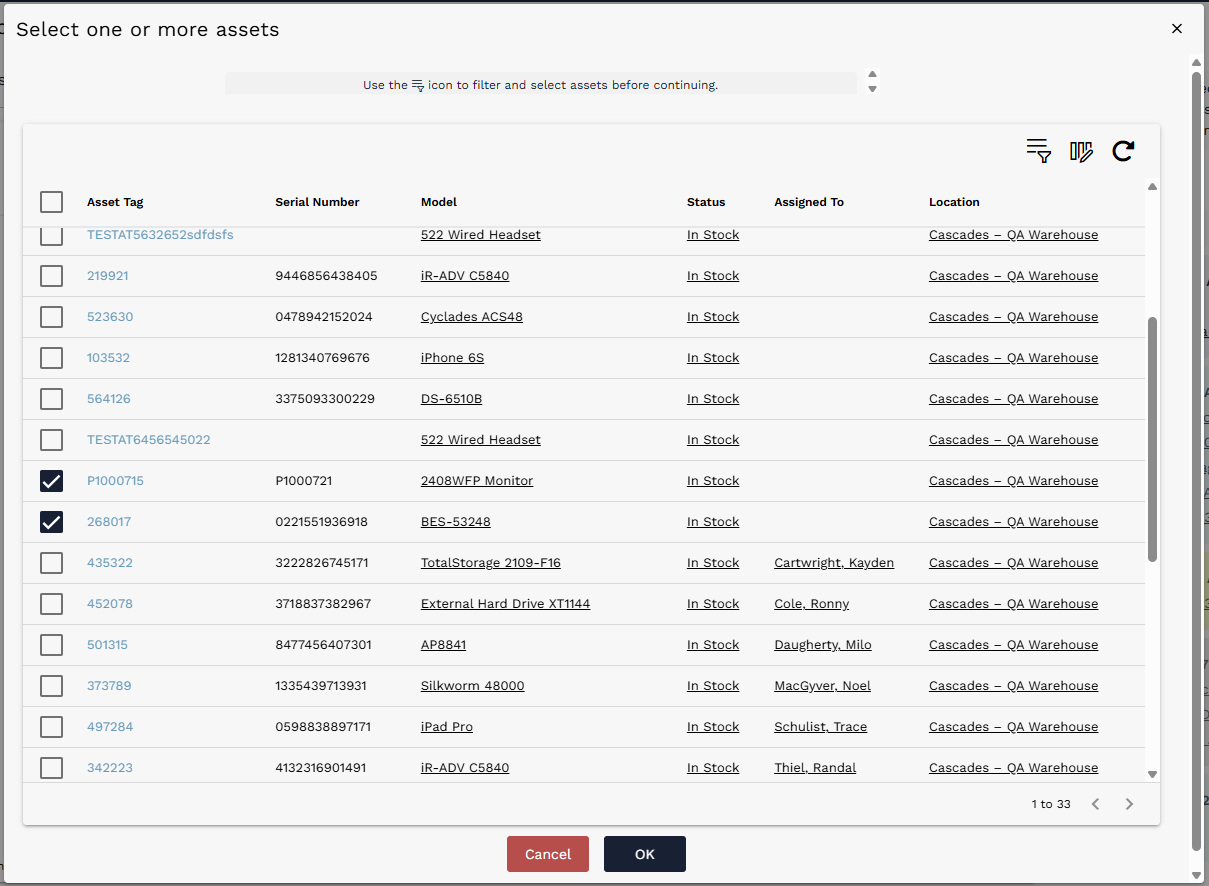The height and width of the screenshot is (886, 1209).
Task: Sort by Status column header
Action: click(x=706, y=202)
